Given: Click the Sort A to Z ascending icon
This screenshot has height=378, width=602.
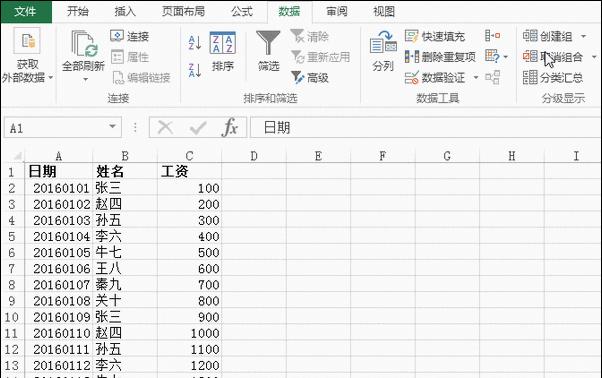Looking at the screenshot, I should point(195,43).
